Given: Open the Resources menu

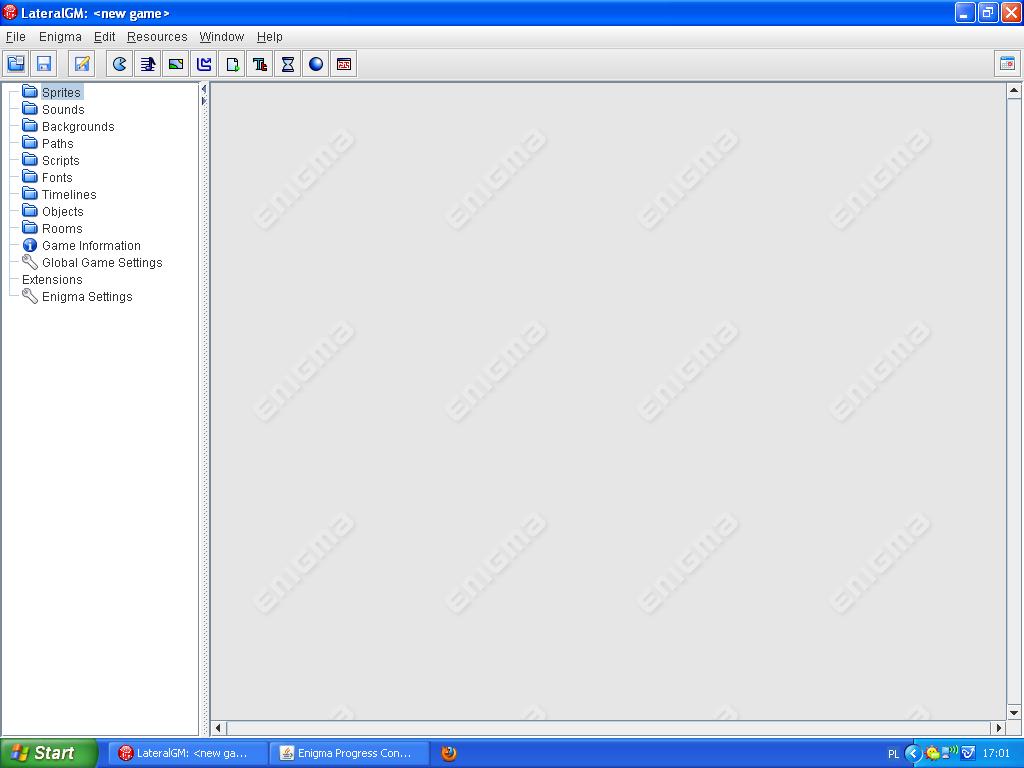Looking at the screenshot, I should 157,37.
